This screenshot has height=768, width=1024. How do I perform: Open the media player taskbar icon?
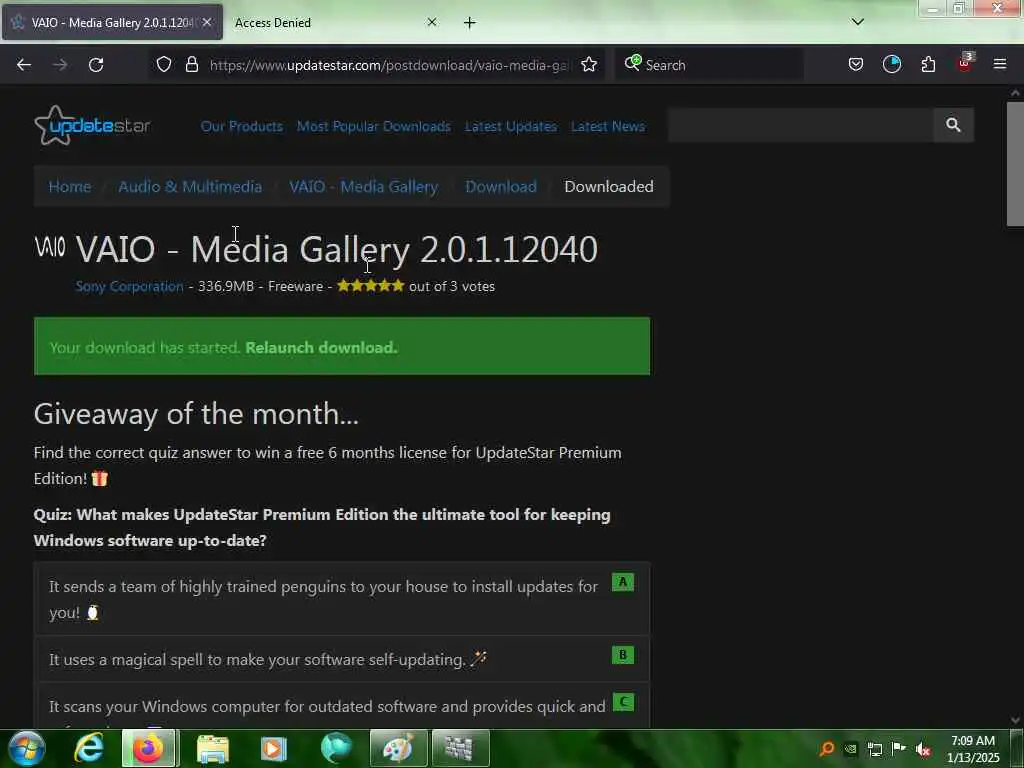tap(274, 748)
